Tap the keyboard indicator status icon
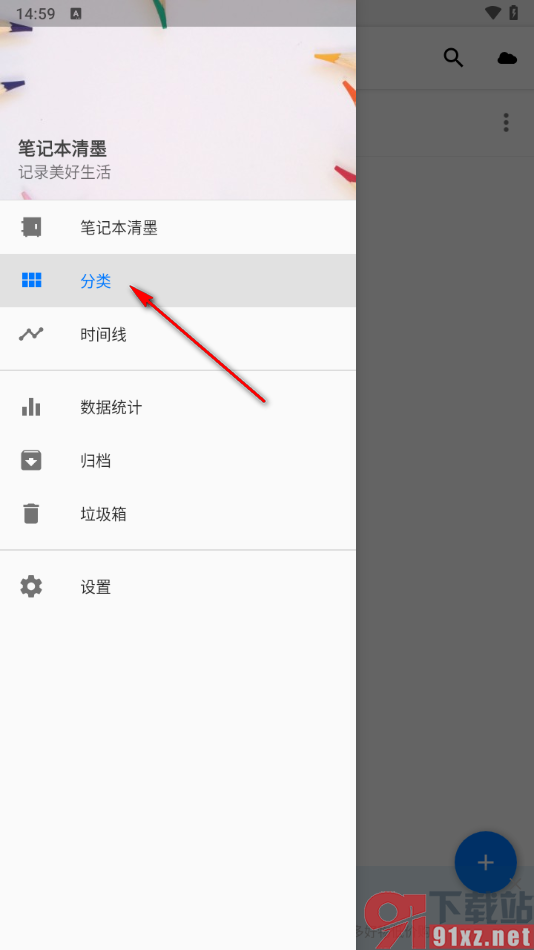The image size is (534, 950). (76, 13)
